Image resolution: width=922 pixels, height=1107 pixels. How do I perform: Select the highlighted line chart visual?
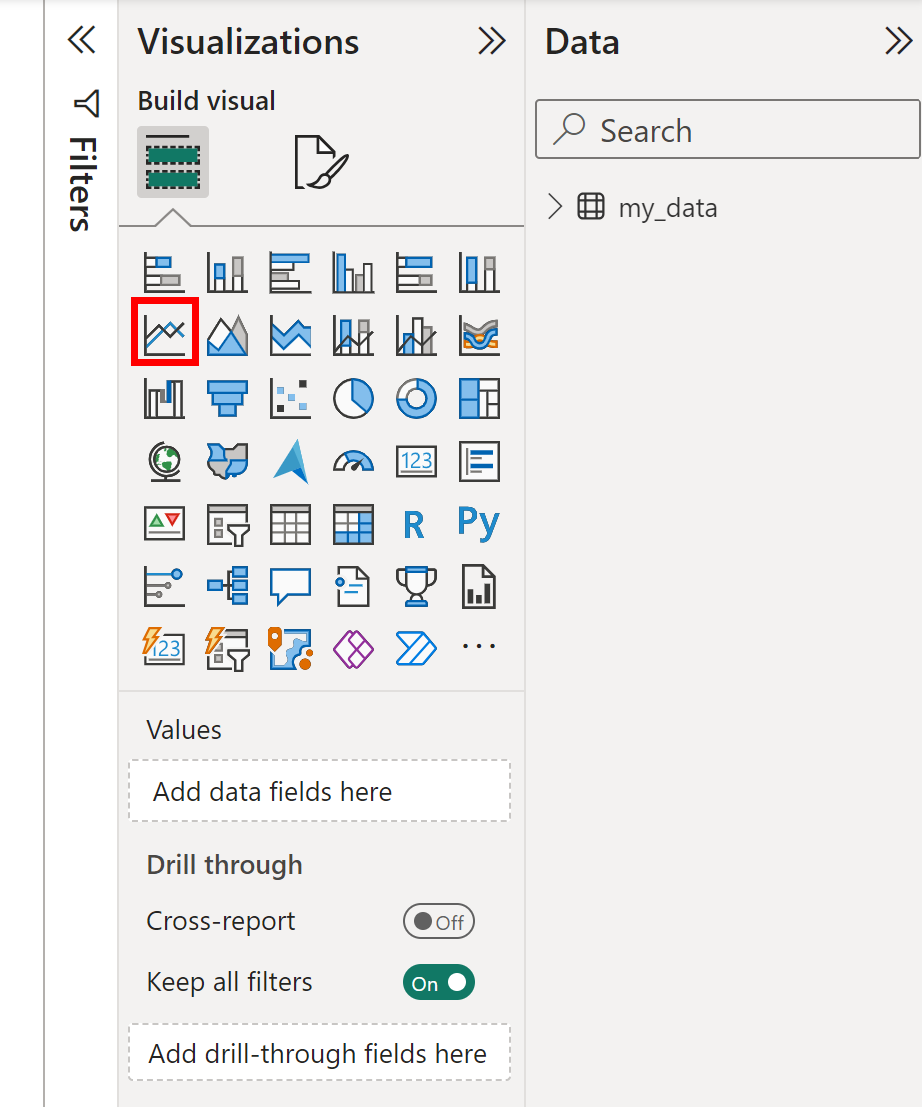[x=164, y=335]
